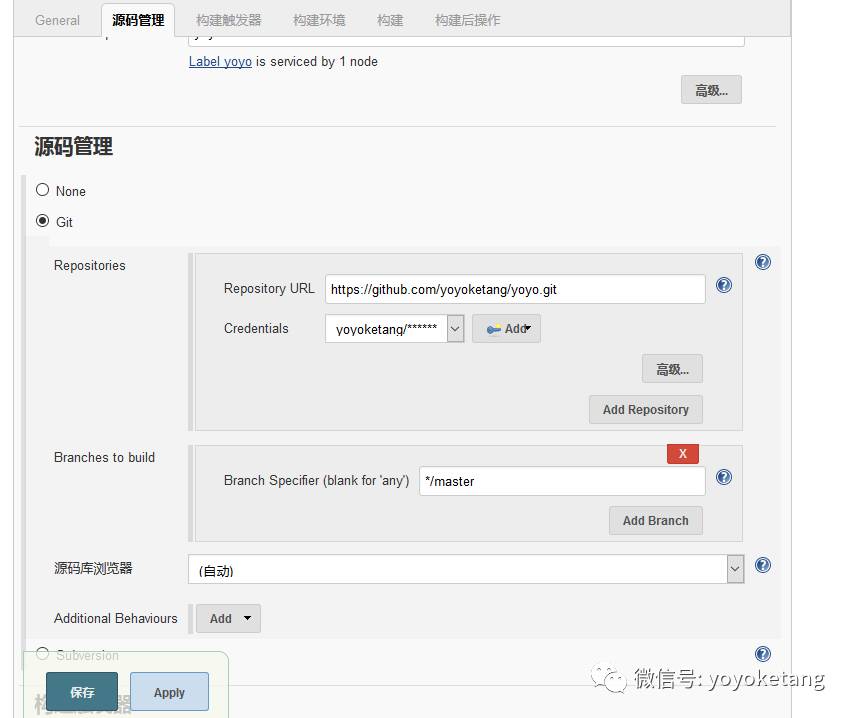Click the 保存 save button

[82, 692]
